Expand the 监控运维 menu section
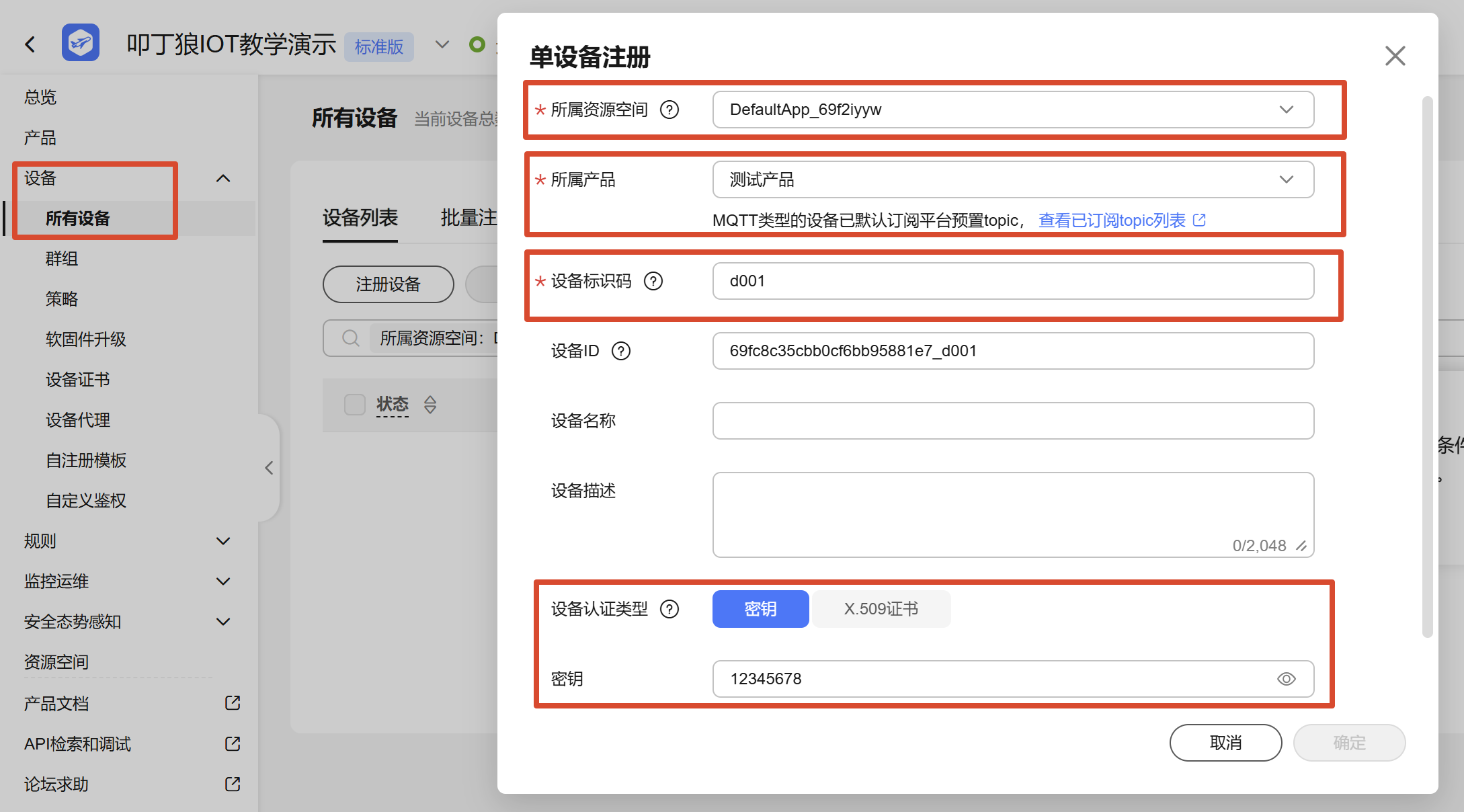 223,581
